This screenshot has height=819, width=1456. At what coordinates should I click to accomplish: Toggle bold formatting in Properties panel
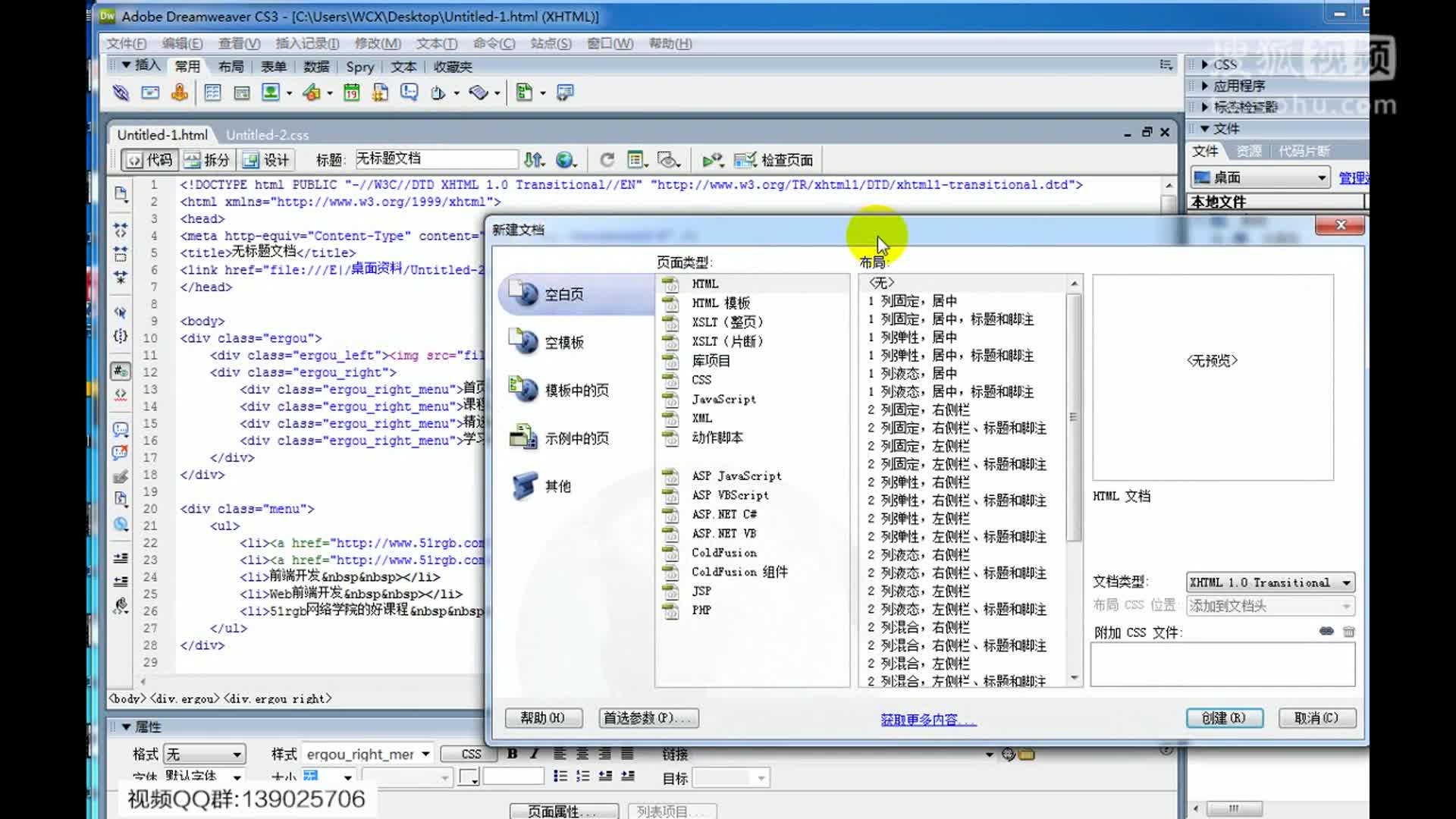pos(513,754)
